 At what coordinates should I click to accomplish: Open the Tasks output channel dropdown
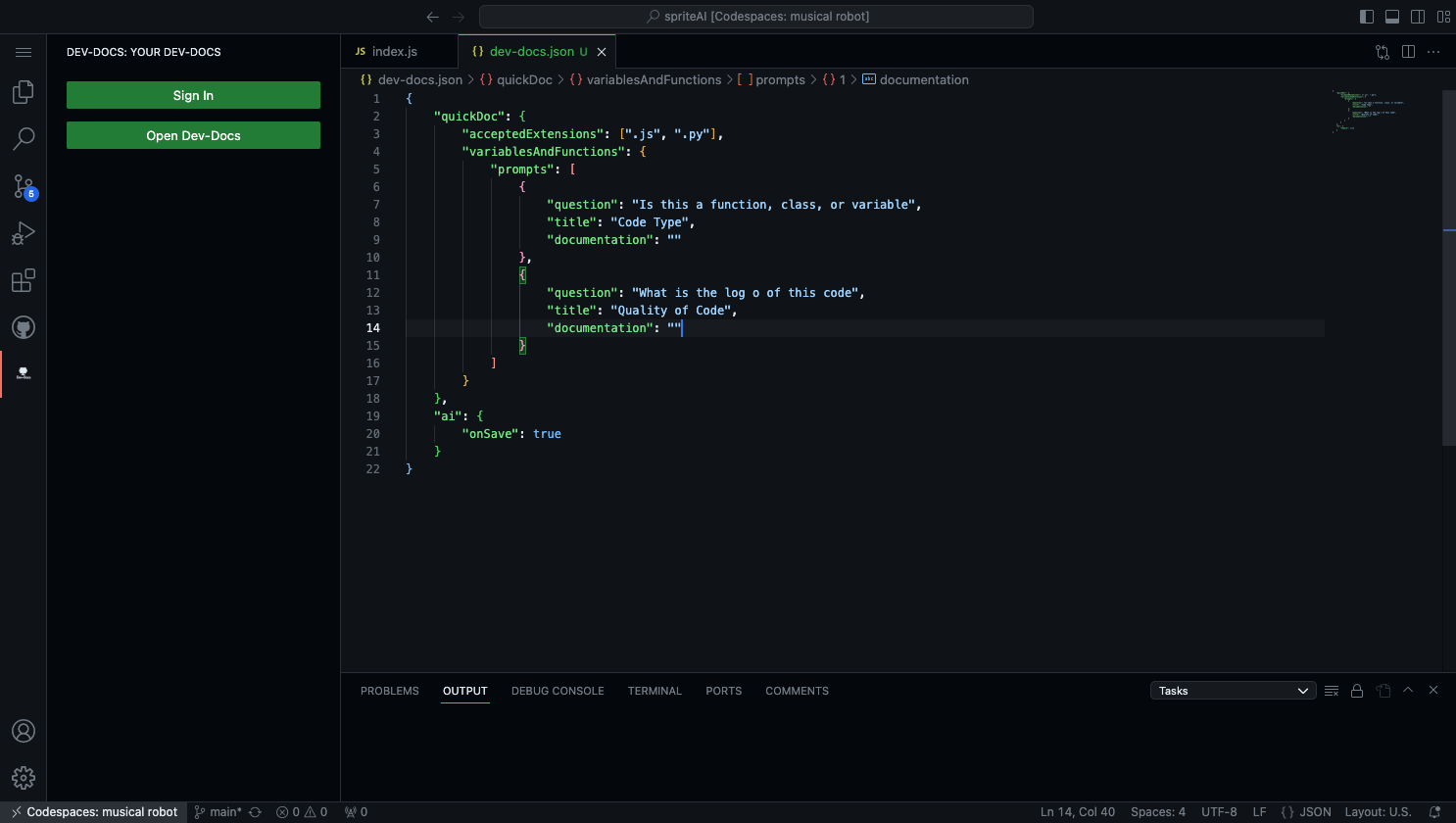1233,691
